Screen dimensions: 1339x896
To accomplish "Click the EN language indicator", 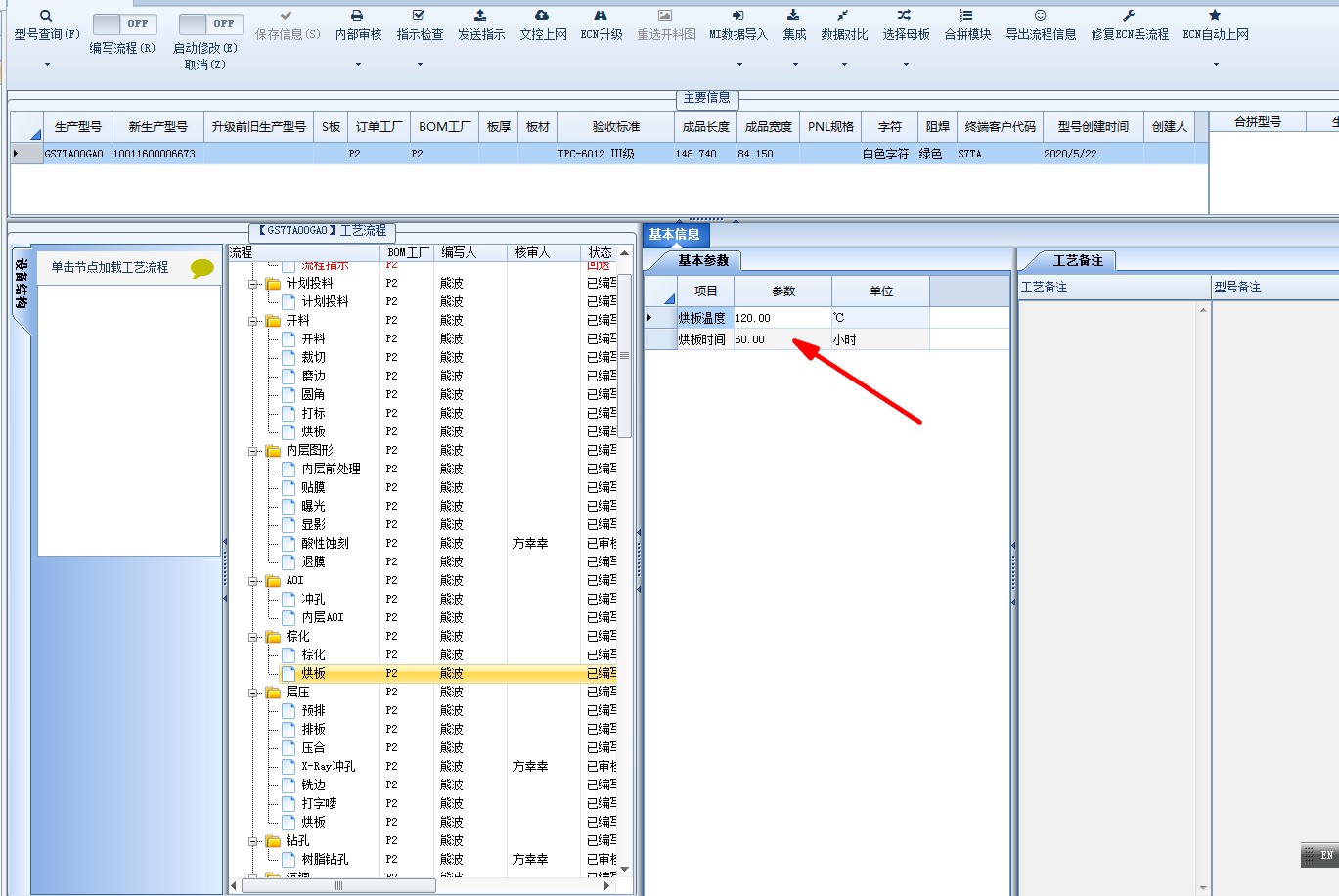I will (1326, 855).
